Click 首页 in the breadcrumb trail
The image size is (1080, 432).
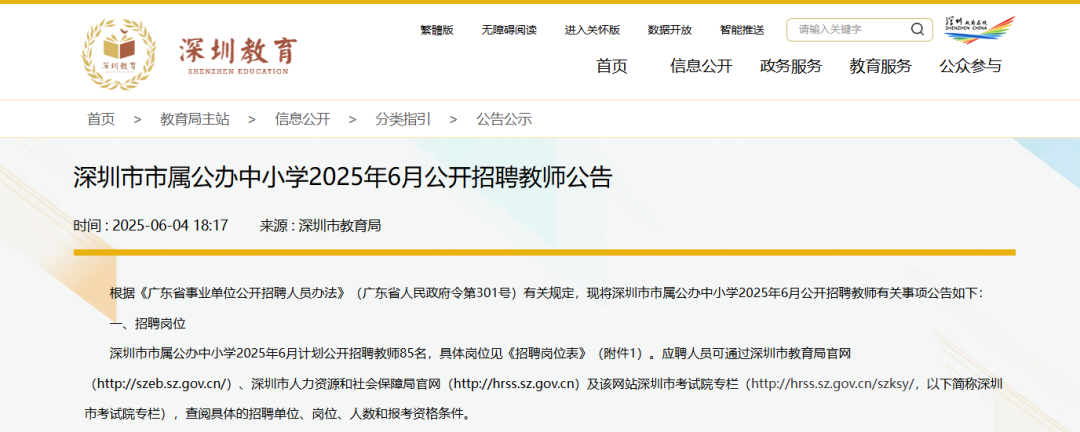(x=101, y=119)
